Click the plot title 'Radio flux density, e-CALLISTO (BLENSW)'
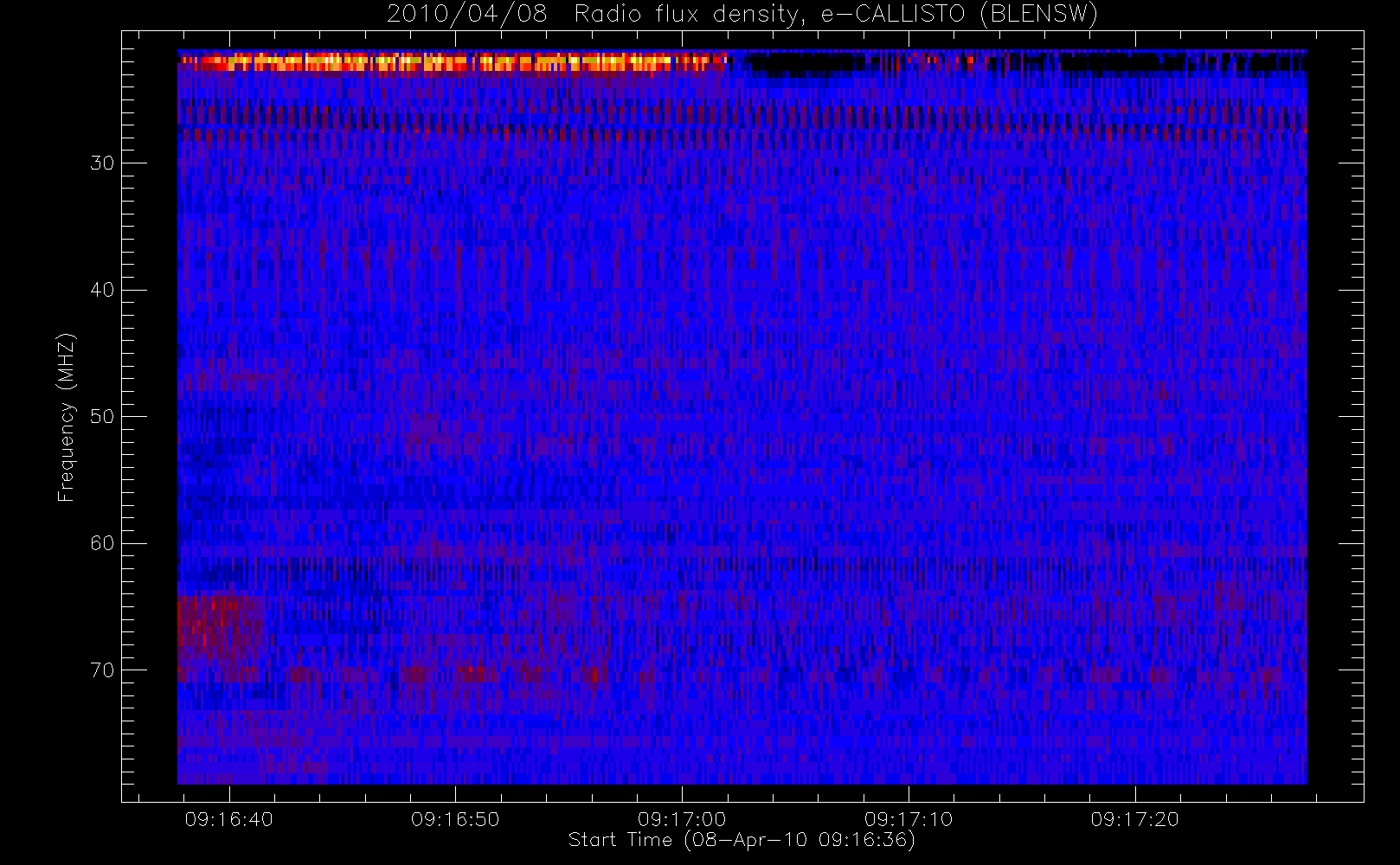This screenshot has width=1400, height=865. [836, 15]
